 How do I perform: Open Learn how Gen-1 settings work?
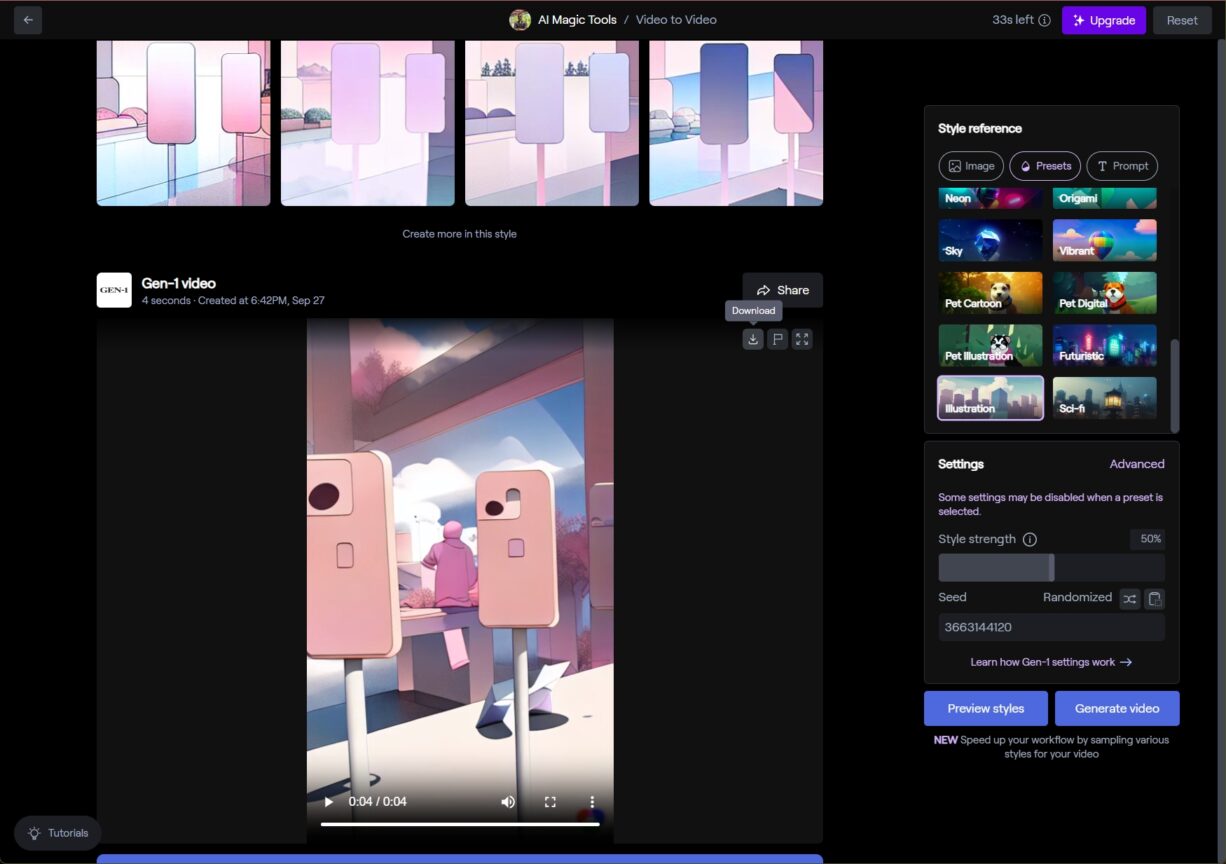(1050, 661)
